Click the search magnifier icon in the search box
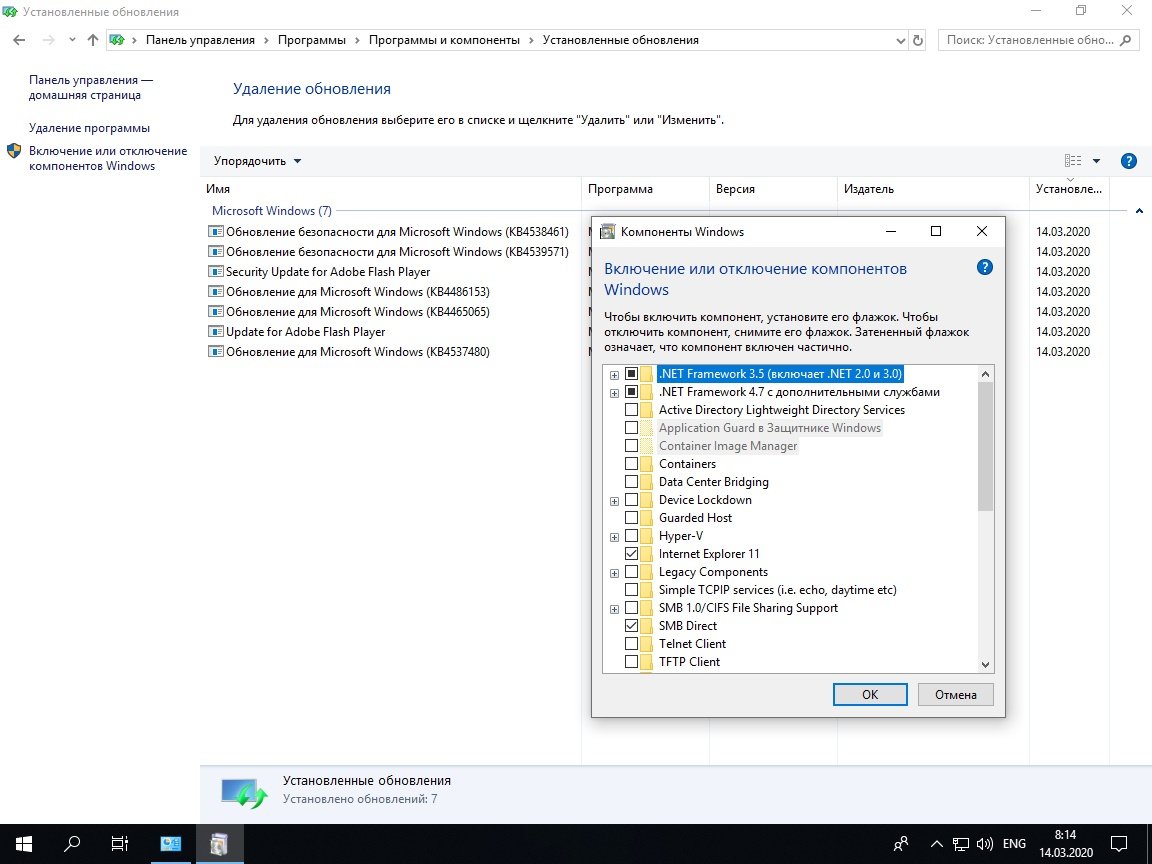Image resolution: width=1152 pixels, height=864 pixels. (x=1126, y=40)
